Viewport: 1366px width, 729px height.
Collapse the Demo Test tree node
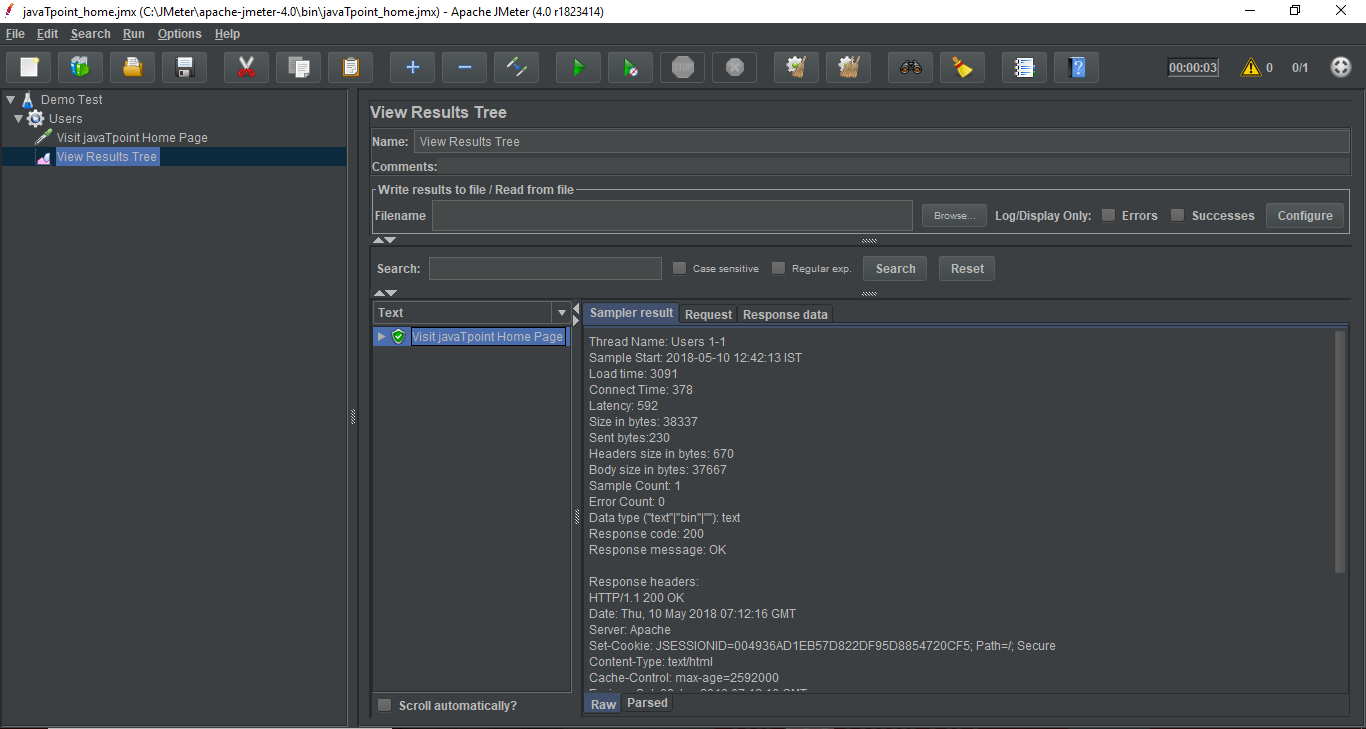tap(11, 100)
